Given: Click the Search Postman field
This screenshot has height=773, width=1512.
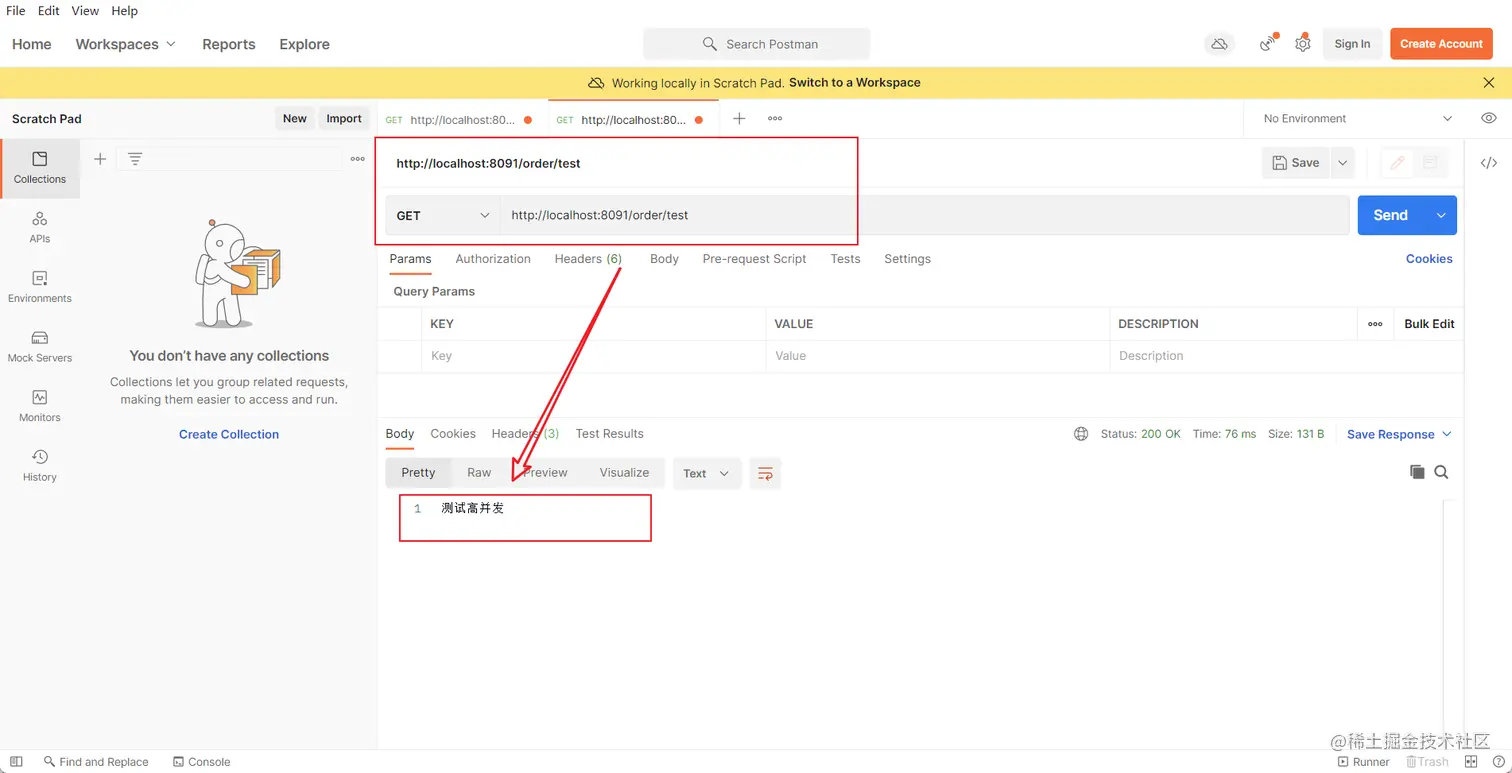Looking at the screenshot, I should point(757,44).
